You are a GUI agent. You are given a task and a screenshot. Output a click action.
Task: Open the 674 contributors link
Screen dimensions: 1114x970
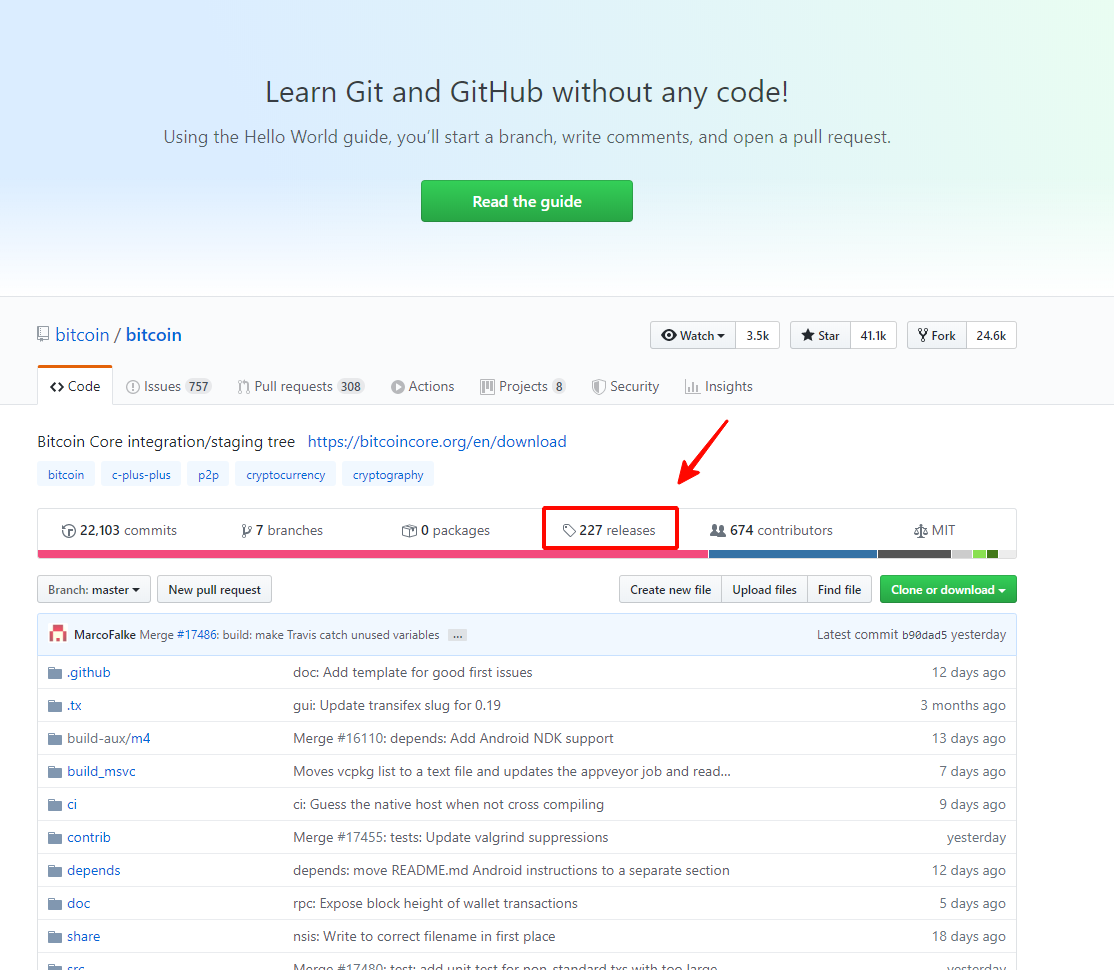772,530
